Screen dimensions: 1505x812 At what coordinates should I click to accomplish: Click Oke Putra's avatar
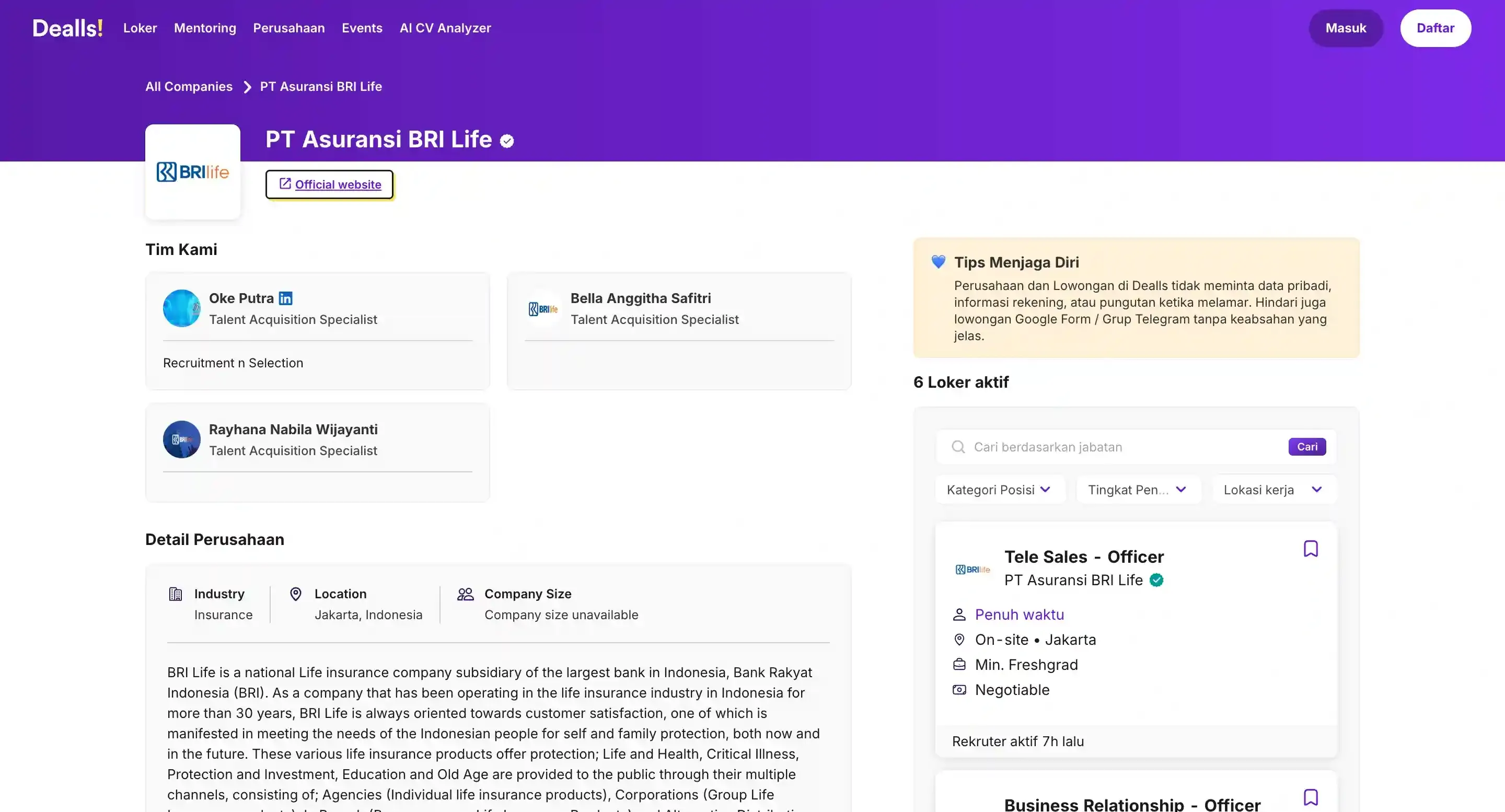click(182, 308)
